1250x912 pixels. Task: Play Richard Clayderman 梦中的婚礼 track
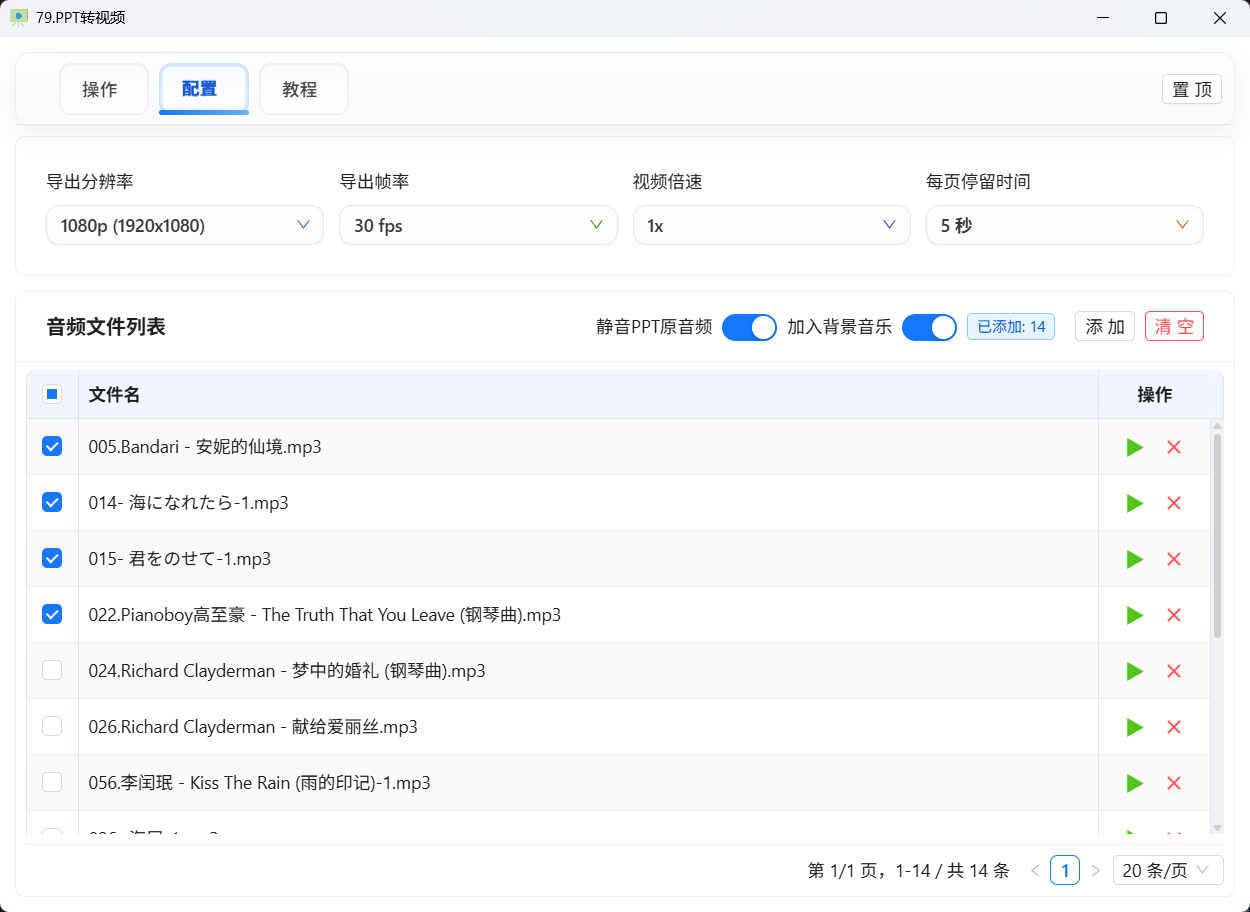[1134, 671]
